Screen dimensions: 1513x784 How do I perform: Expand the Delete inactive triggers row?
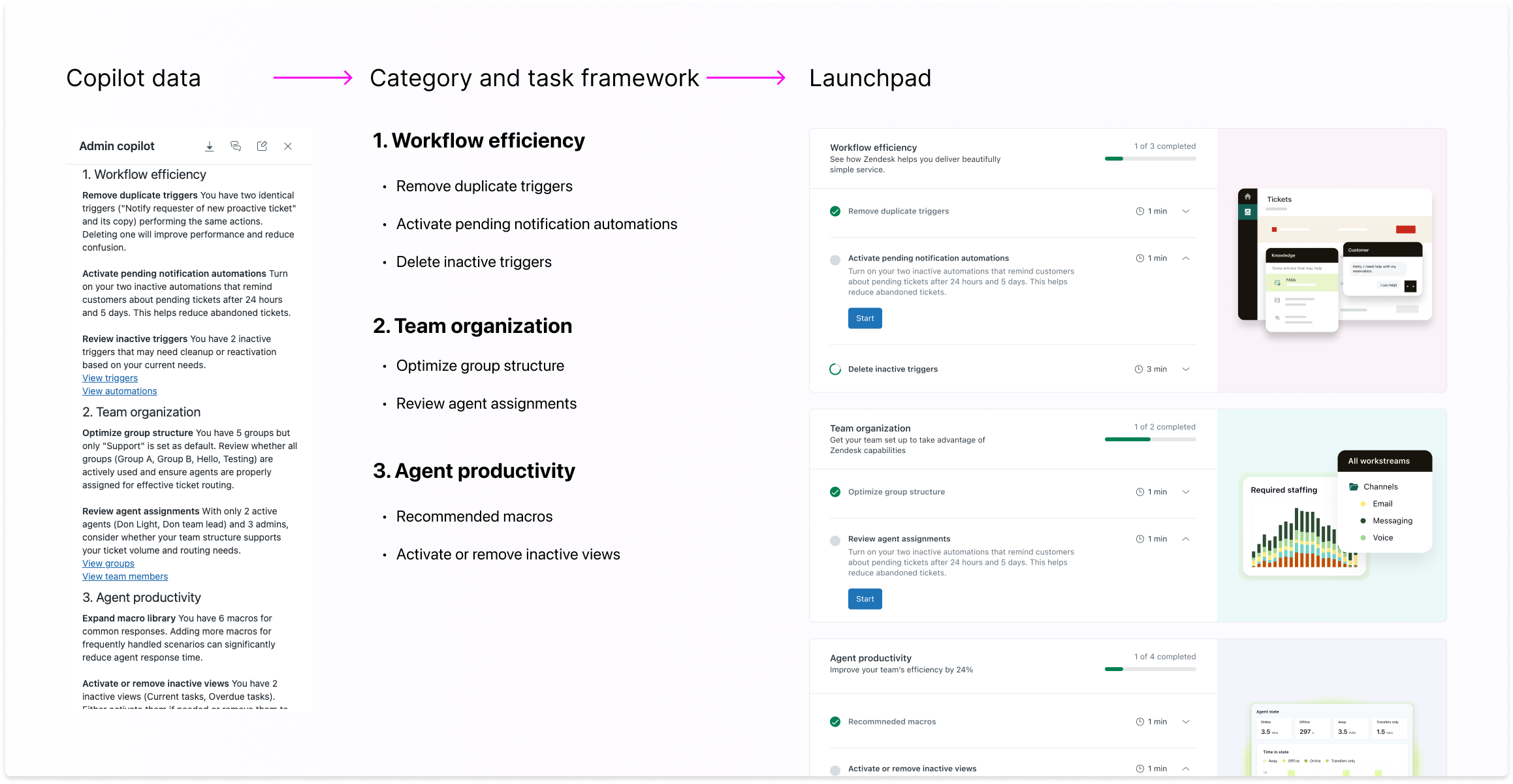[1186, 369]
